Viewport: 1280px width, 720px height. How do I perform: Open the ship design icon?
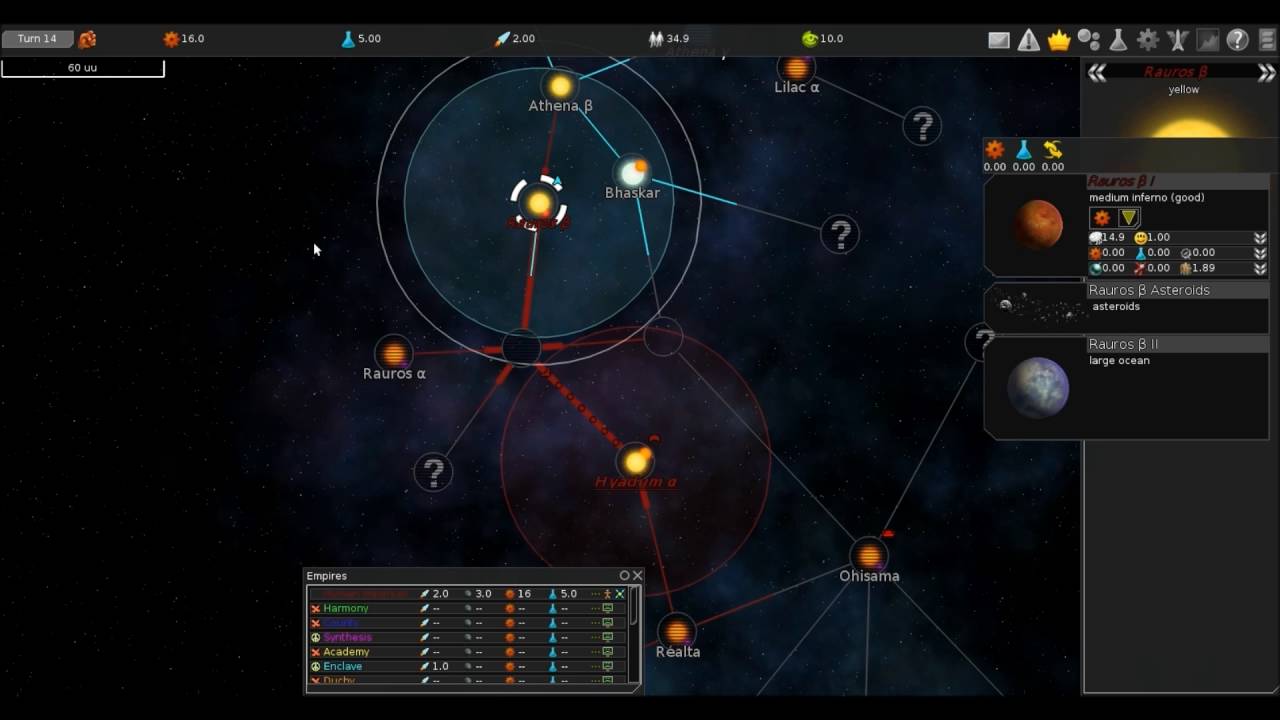coord(1178,40)
